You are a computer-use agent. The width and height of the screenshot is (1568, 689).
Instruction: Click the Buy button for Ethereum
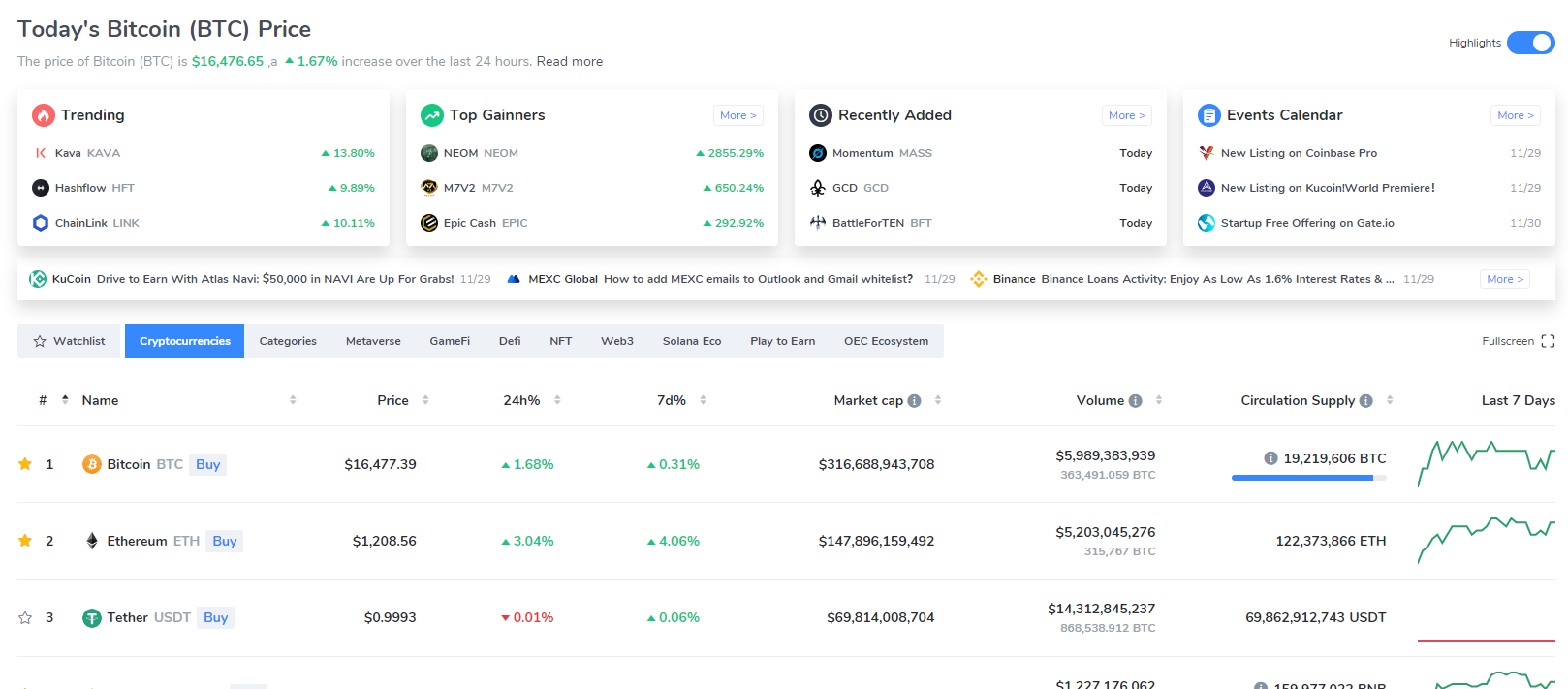click(x=225, y=541)
